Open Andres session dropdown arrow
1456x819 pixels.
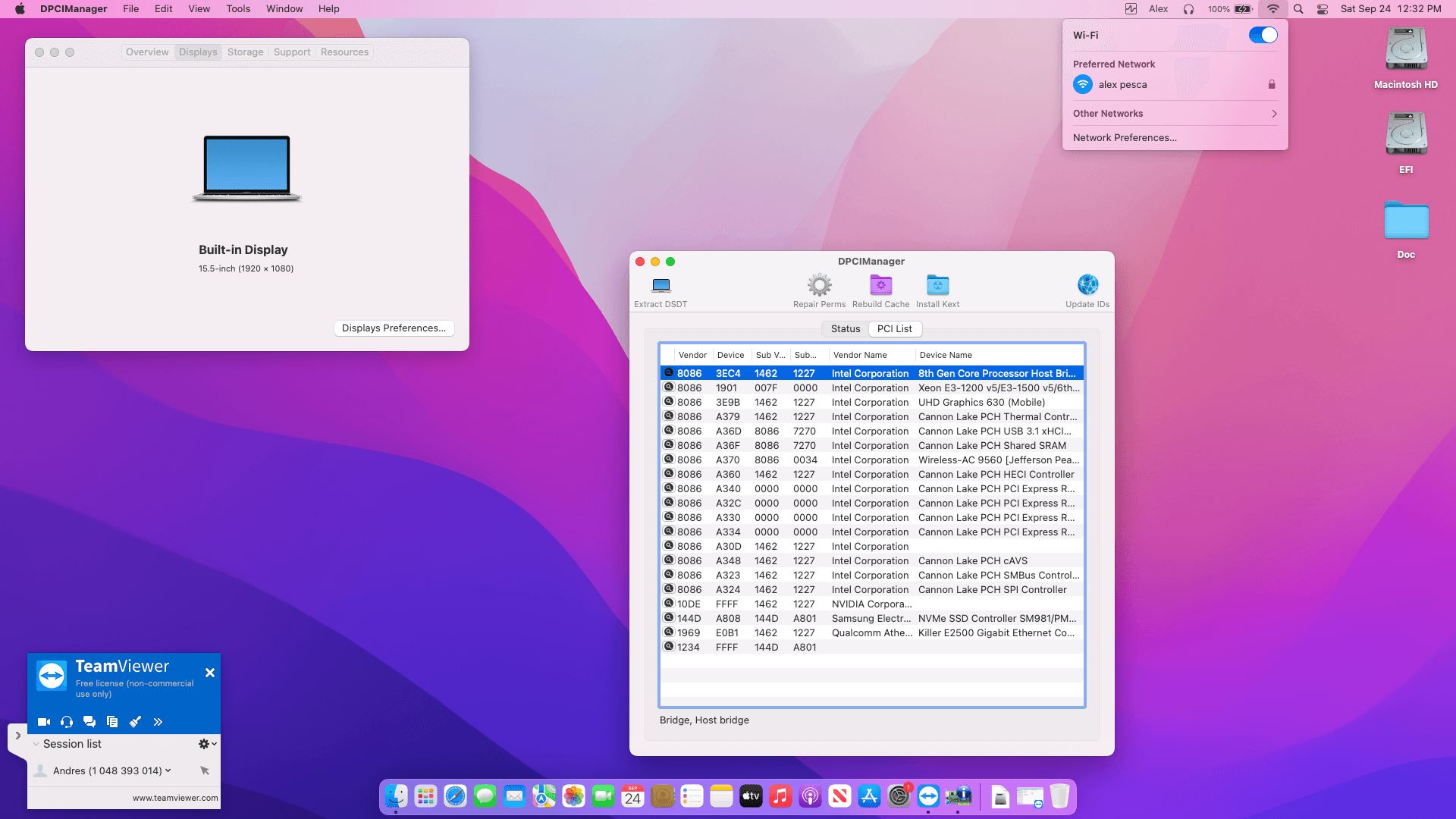tap(168, 770)
